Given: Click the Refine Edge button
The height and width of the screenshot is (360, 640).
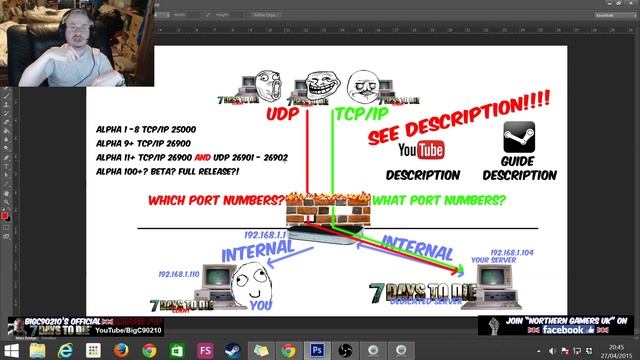Looking at the screenshot, I should [265, 15].
